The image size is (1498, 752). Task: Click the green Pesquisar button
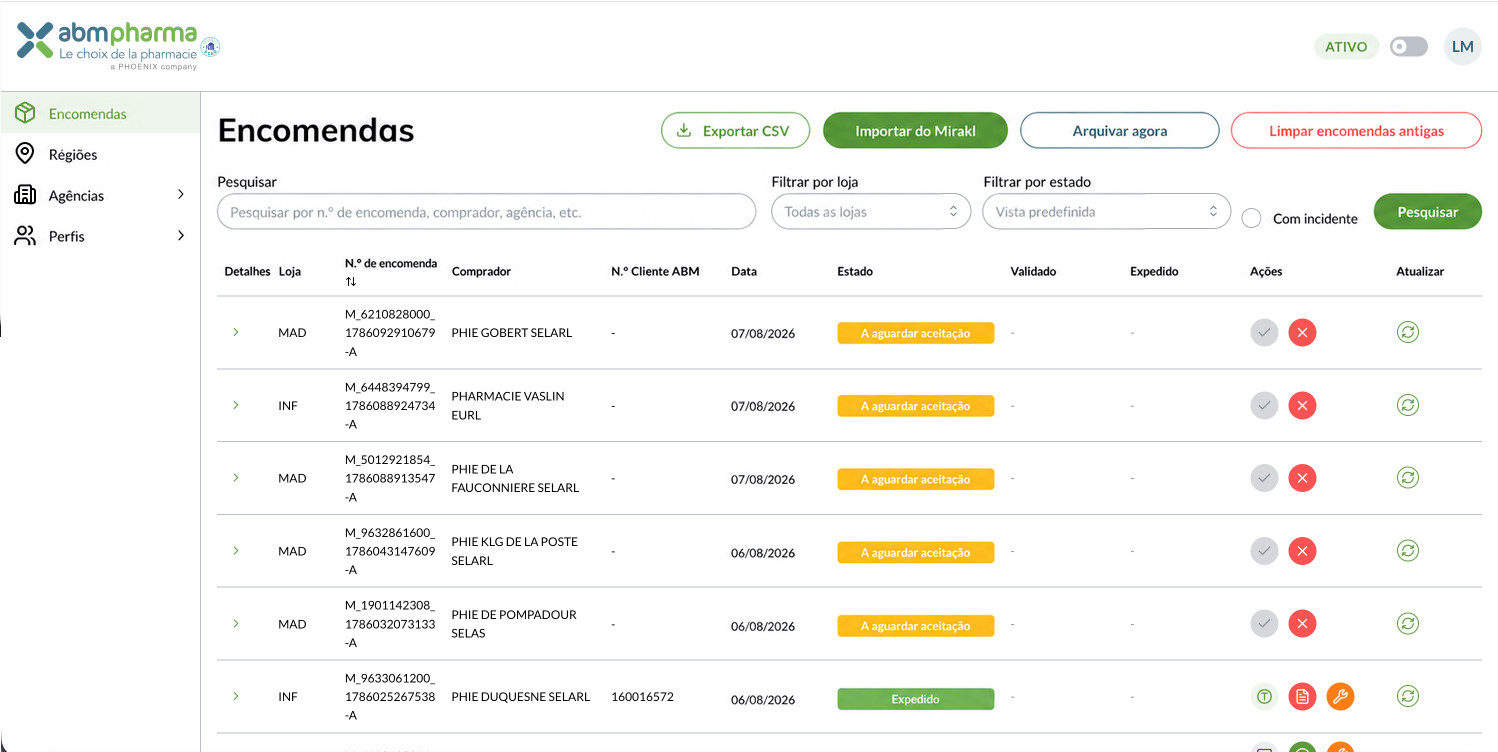pyautogui.click(x=1428, y=212)
